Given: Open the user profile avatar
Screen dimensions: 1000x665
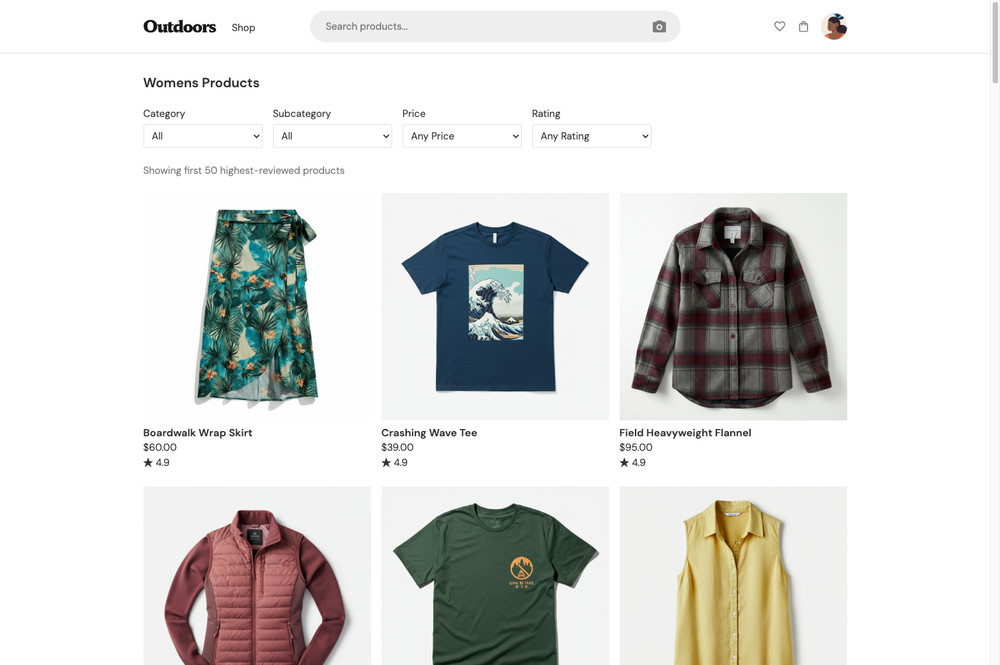Looking at the screenshot, I should [834, 27].
